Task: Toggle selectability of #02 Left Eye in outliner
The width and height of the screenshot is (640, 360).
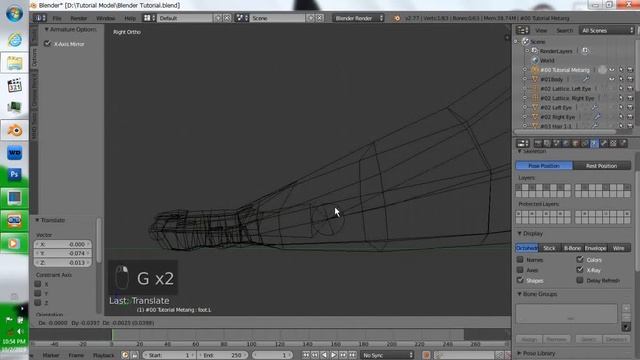Action: coord(621,107)
